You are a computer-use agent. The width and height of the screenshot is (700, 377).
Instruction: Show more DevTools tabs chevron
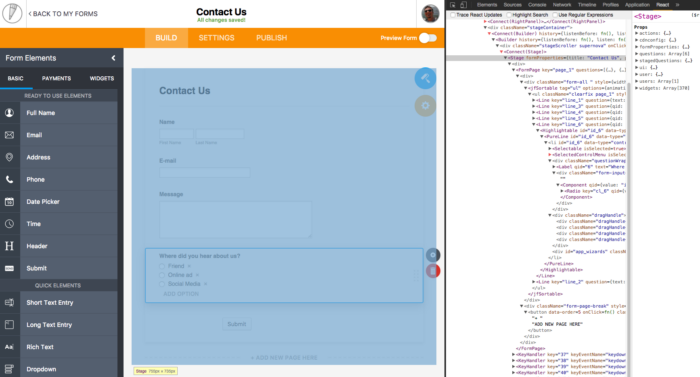click(677, 4)
